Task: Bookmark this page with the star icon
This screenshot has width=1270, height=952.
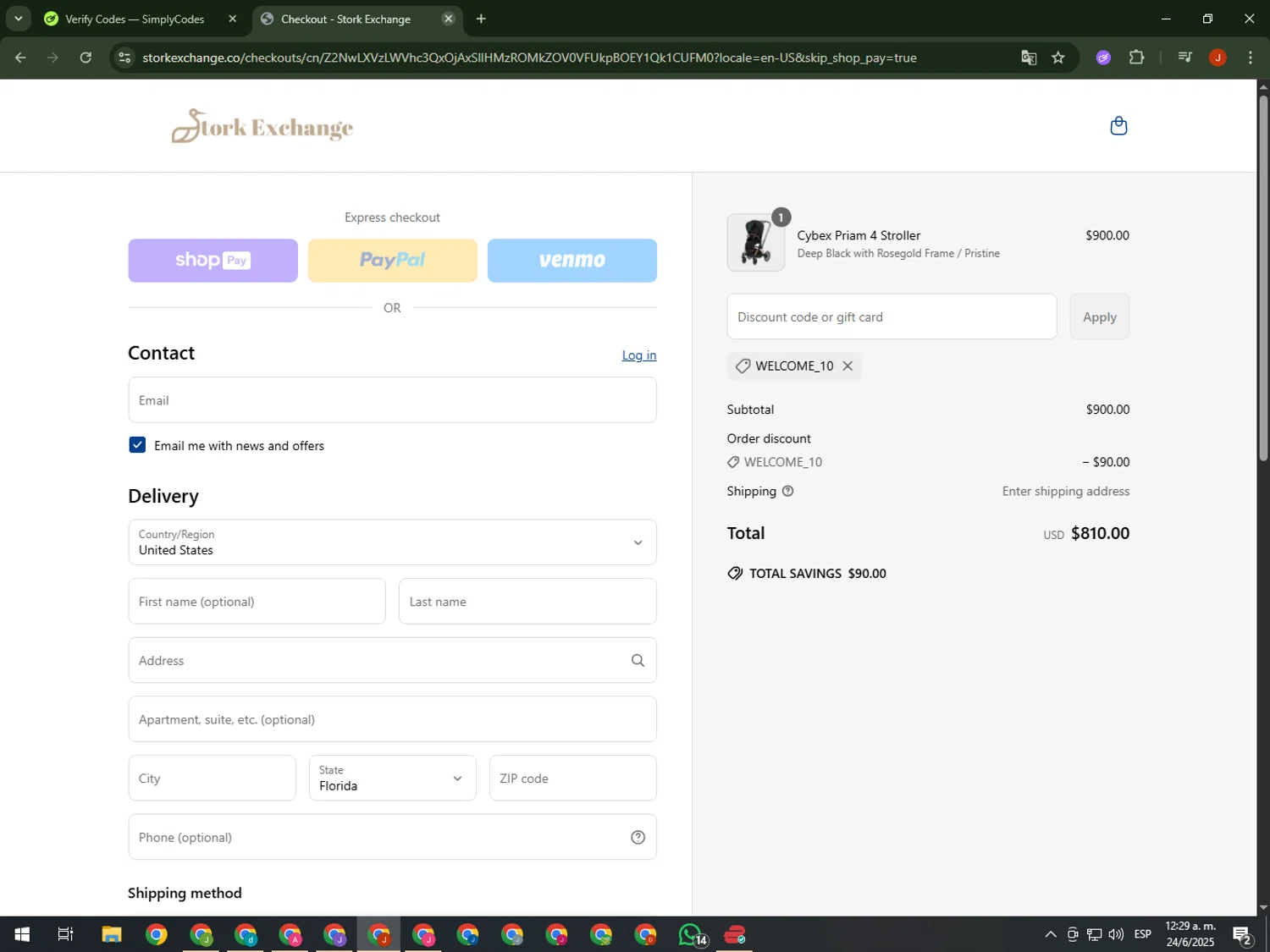Action: (1057, 58)
